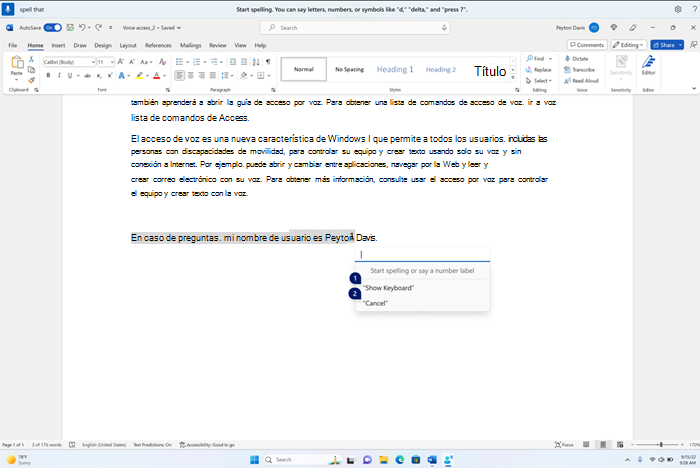This screenshot has width=700, height=468.
Task: Open the font size dropdown
Action: pyautogui.click(x=112, y=62)
